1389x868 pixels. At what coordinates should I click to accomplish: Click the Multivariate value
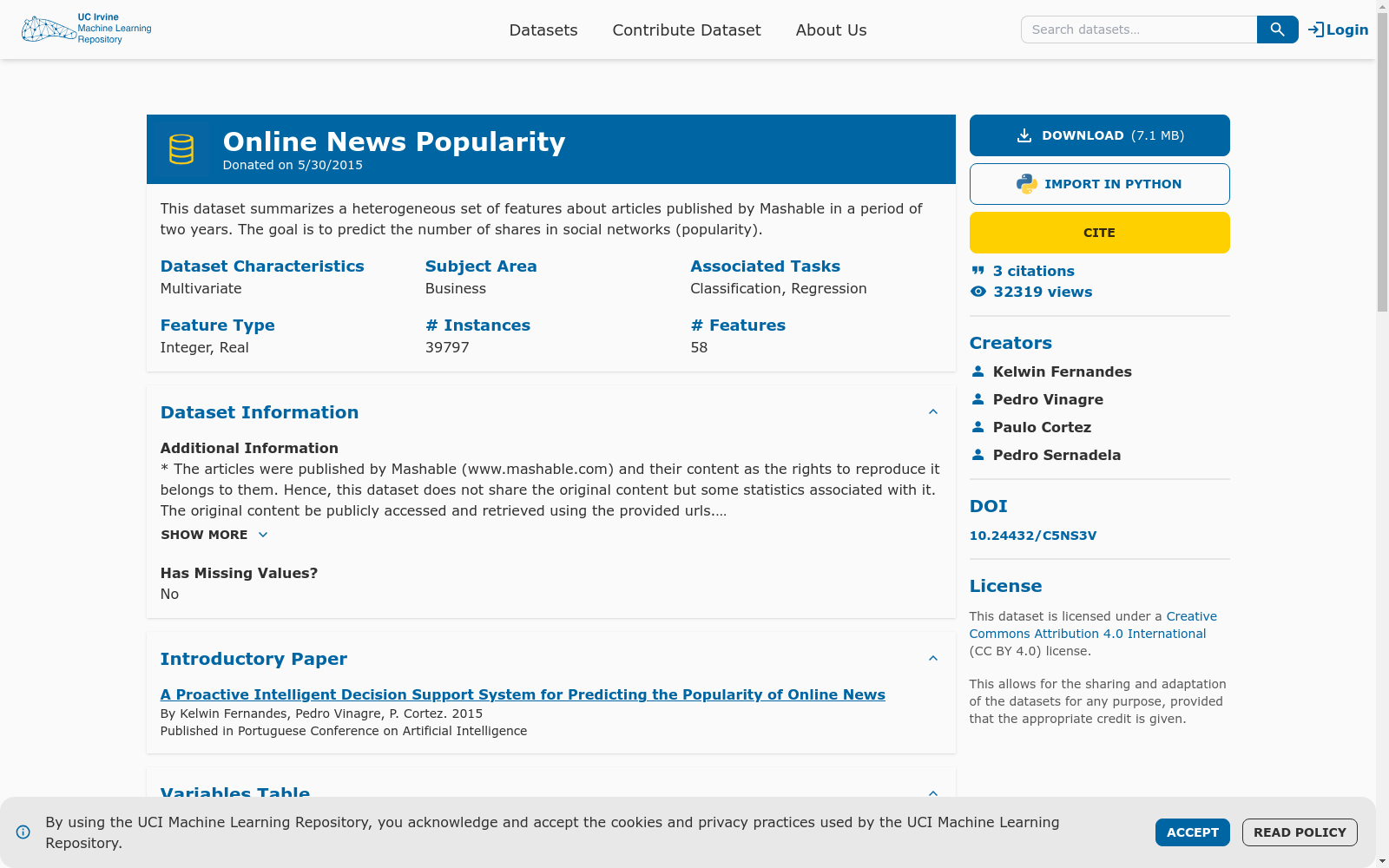201,288
